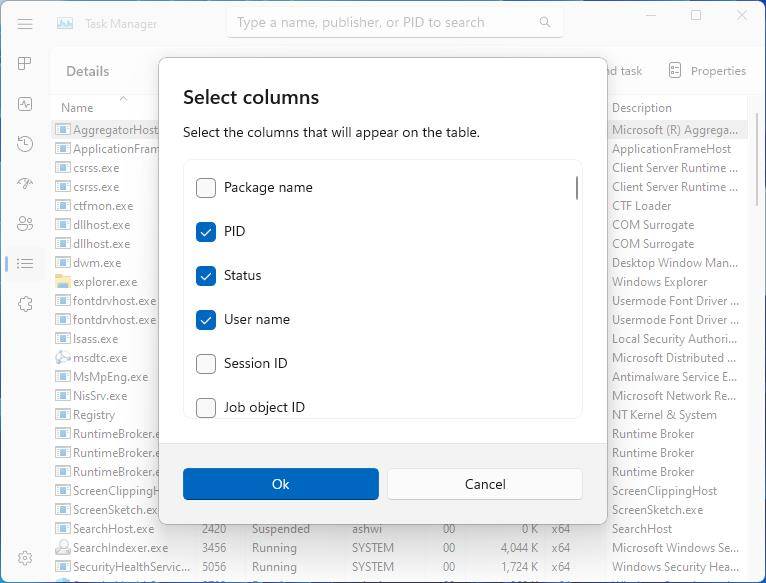Click 'Suspended' status of SearchHost.exe

pyautogui.click(x=281, y=529)
